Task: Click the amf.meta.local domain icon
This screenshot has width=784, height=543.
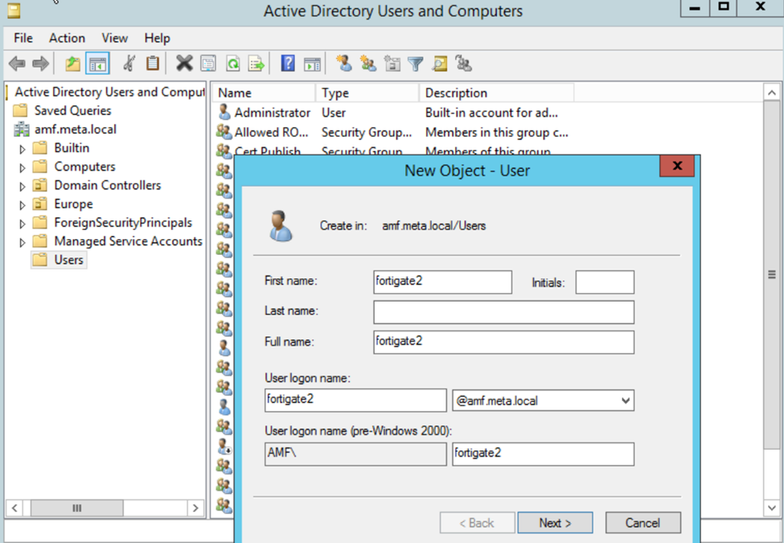Action: 22,130
